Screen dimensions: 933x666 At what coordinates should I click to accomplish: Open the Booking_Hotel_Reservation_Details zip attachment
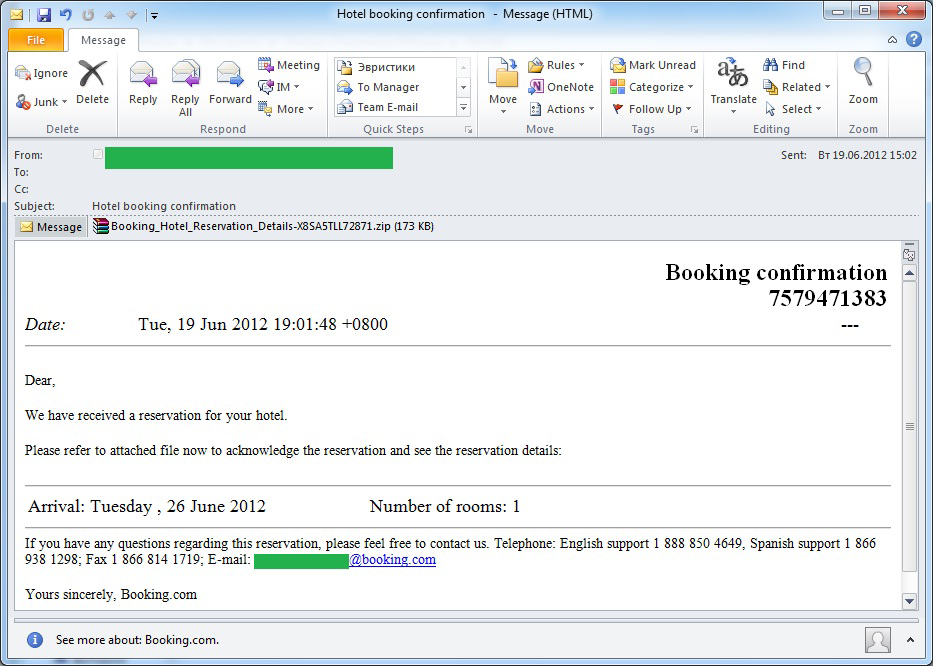(x=262, y=227)
